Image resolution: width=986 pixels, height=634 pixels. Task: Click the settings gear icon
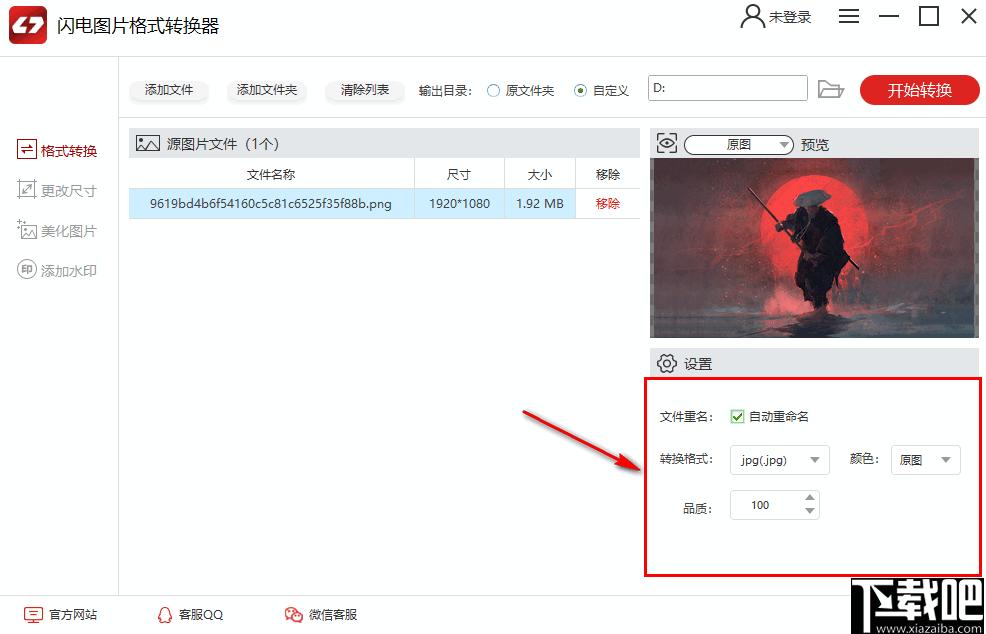click(x=666, y=363)
